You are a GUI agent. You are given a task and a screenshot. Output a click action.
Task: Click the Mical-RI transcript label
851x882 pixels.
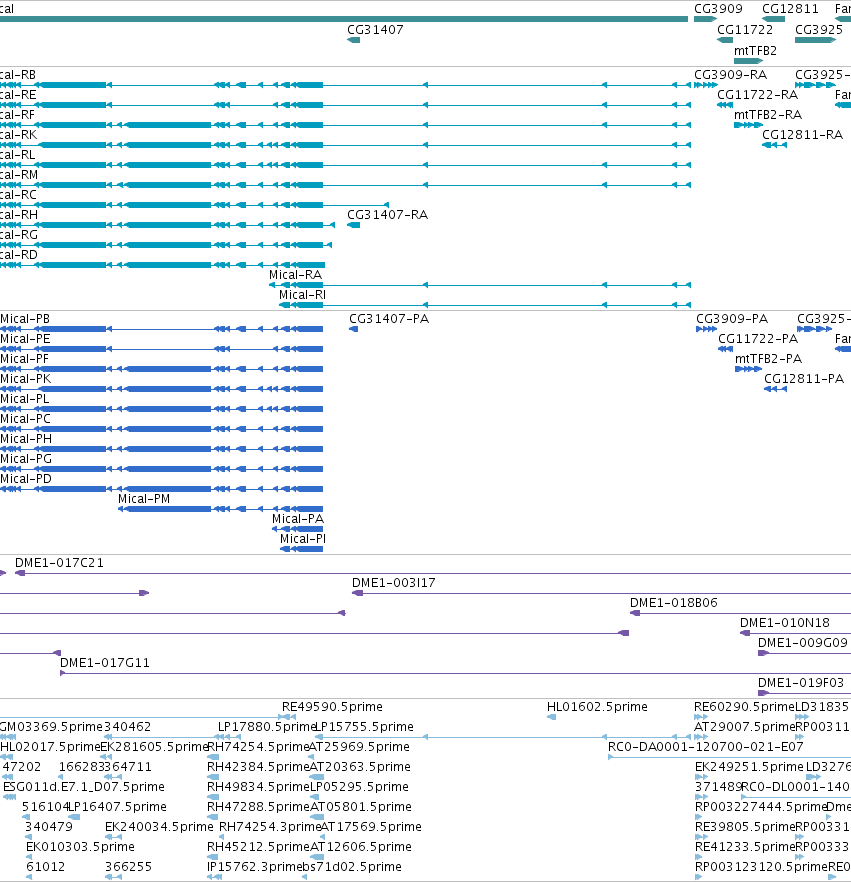pyautogui.click(x=303, y=295)
